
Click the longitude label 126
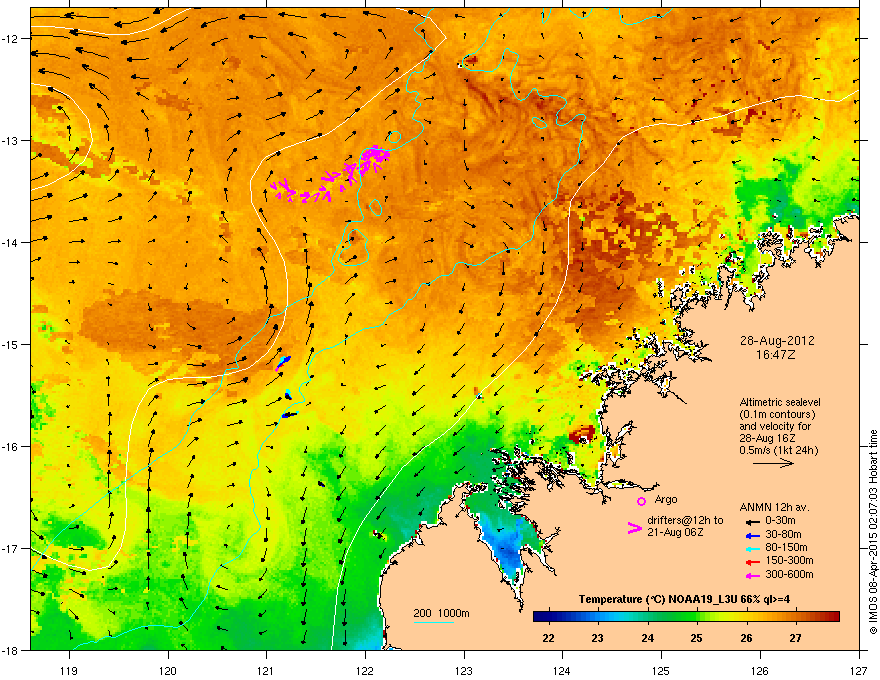tap(760, 670)
